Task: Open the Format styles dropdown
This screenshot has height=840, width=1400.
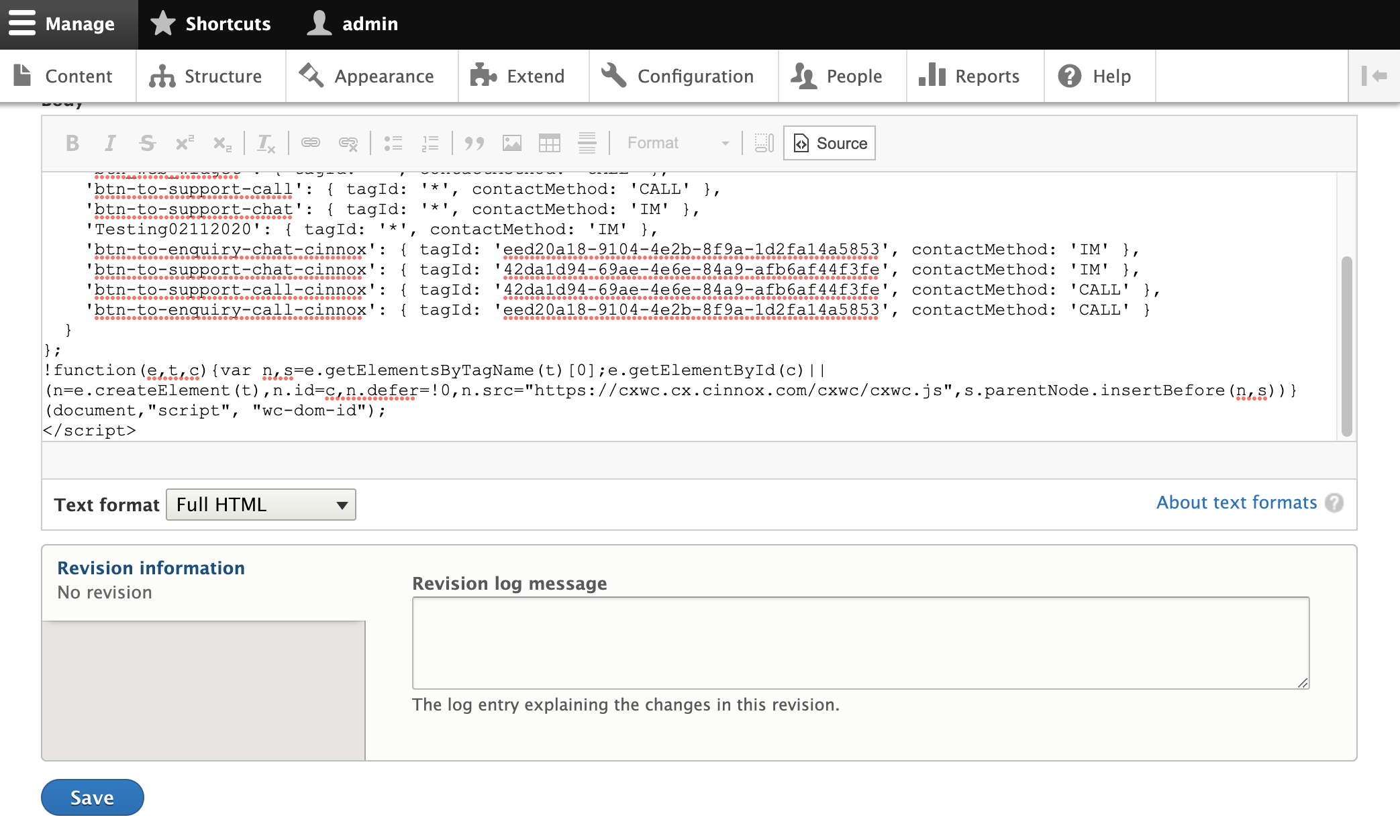Action: pyautogui.click(x=677, y=143)
